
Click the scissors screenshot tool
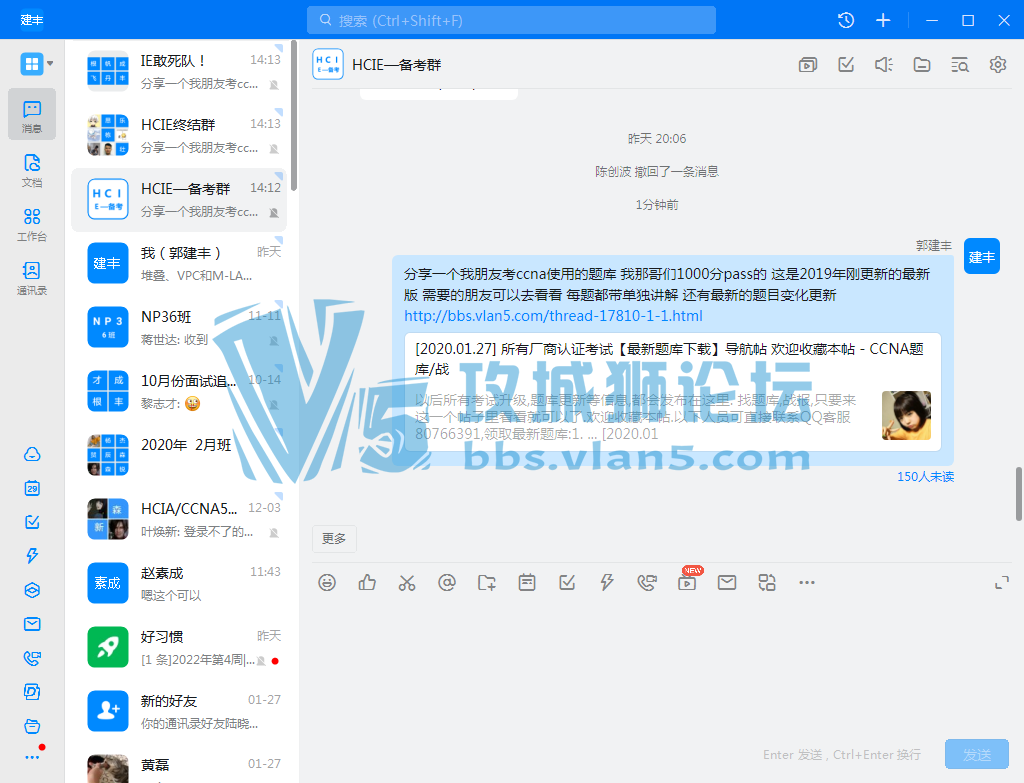(x=406, y=582)
